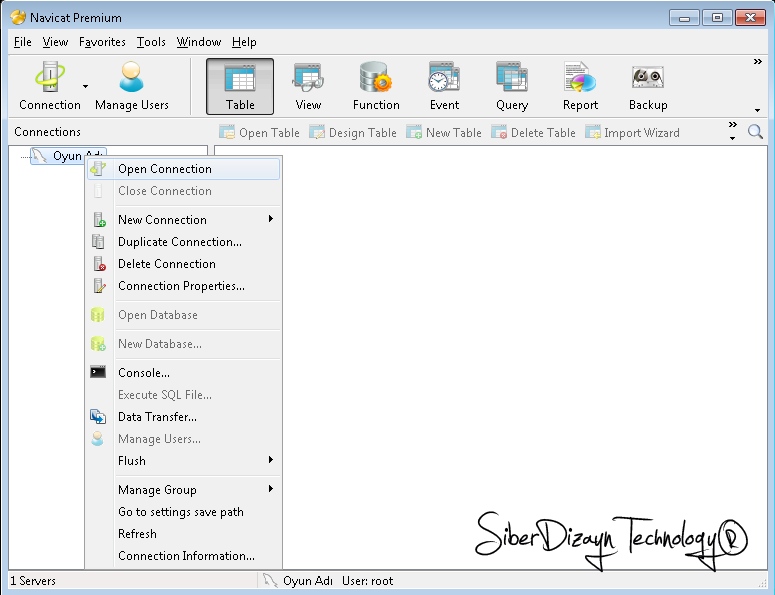Click 'User: root' in status bar
This screenshot has width=775, height=595.
tap(367, 581)
